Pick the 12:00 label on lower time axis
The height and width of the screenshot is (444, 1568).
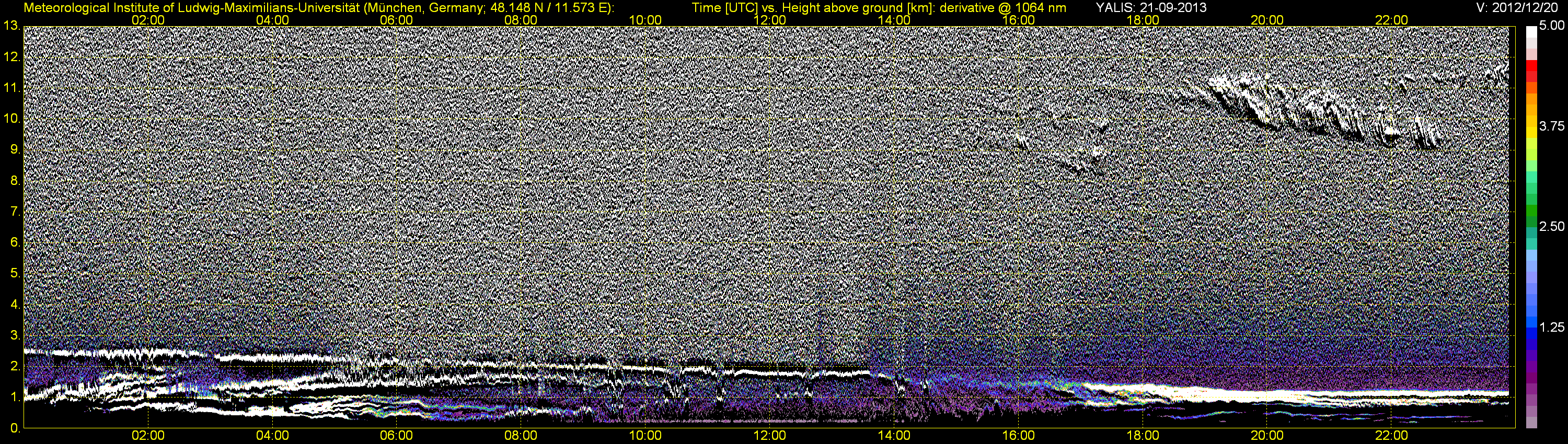(x=769, y=436)
